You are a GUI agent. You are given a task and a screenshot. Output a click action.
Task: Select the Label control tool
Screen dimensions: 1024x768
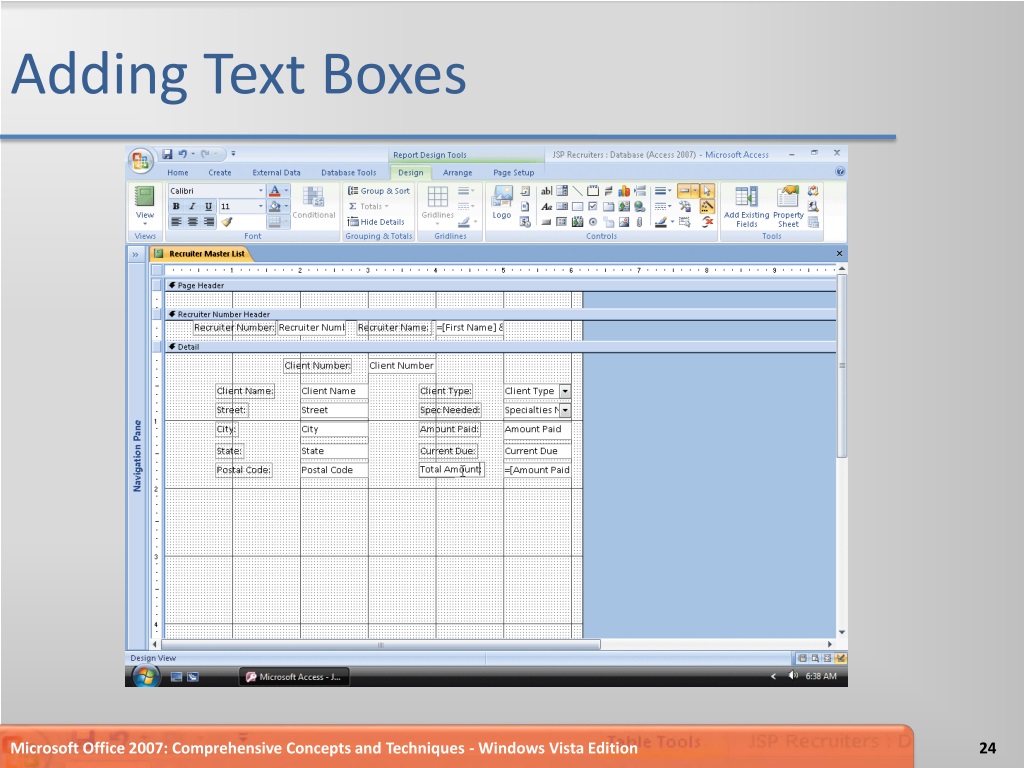point(546,206)
